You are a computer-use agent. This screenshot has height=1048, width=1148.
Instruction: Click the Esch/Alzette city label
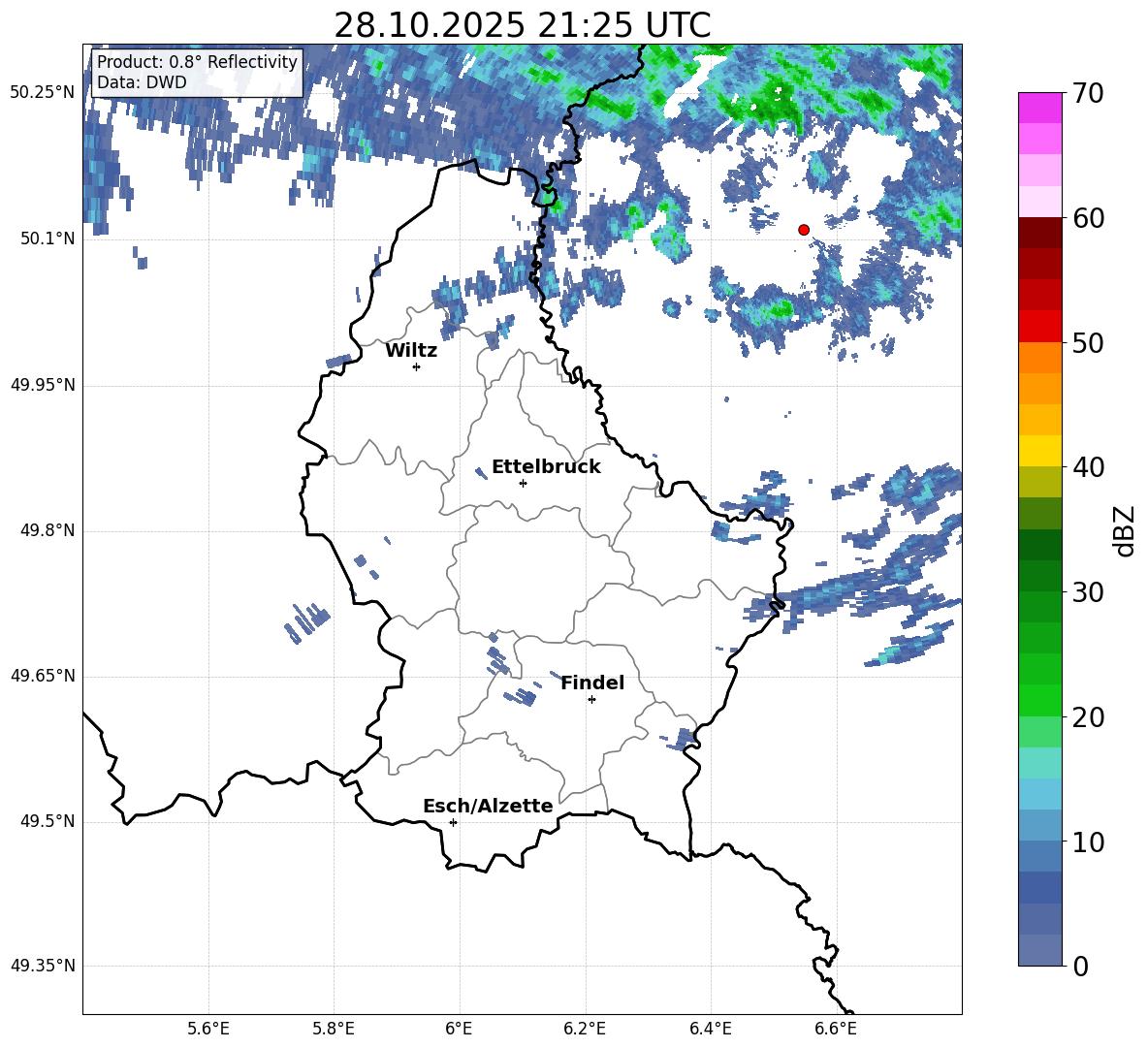pos(489,807)
